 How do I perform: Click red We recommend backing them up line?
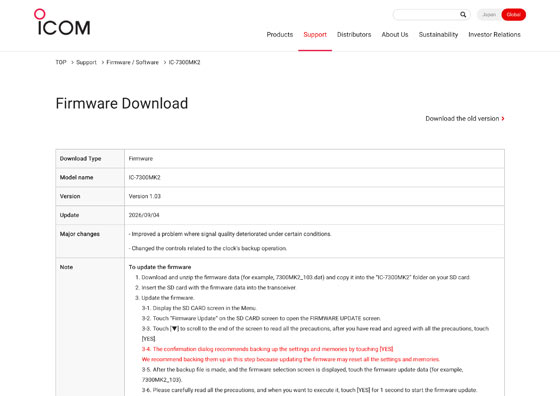tap(291, 360)
